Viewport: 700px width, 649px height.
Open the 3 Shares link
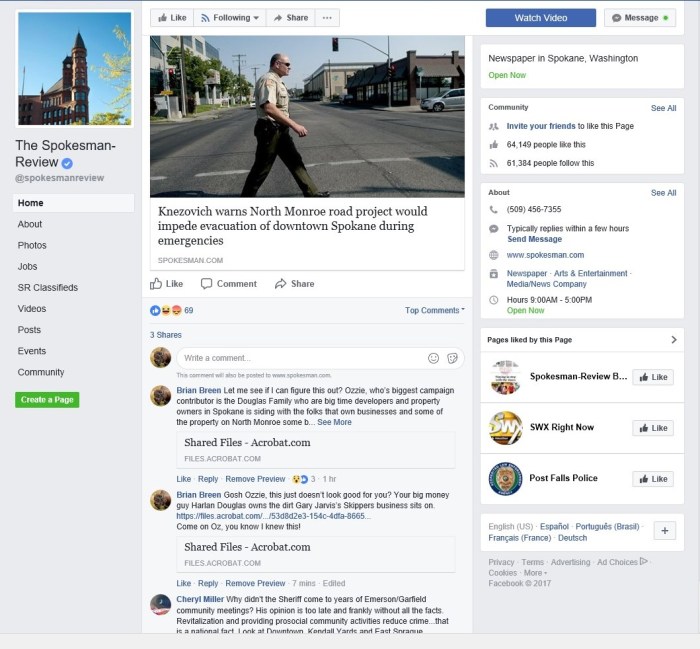pyautogui.click(x=166, y=335)
